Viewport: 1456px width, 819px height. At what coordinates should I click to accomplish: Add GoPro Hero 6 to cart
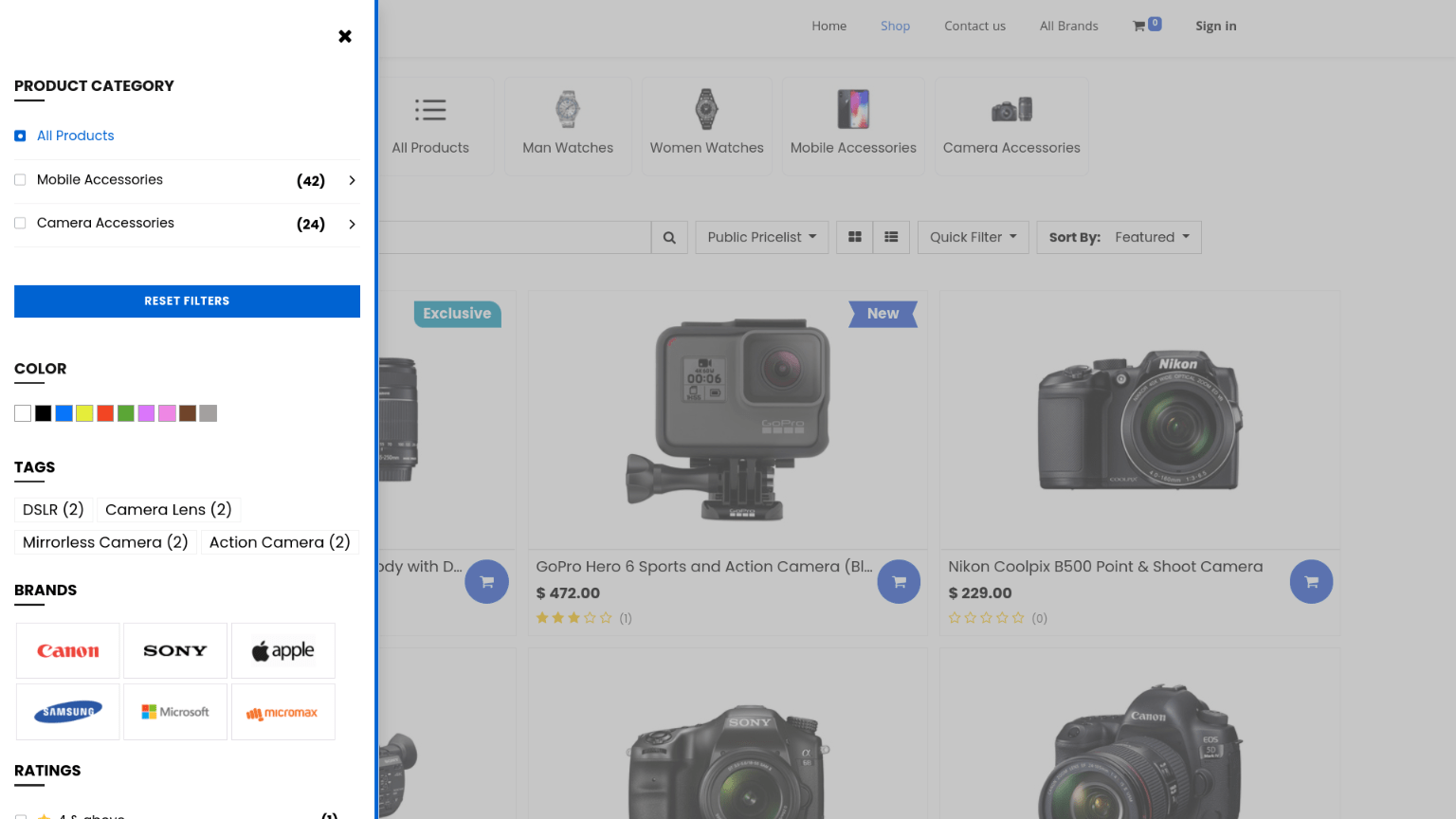tap(899, 582)
